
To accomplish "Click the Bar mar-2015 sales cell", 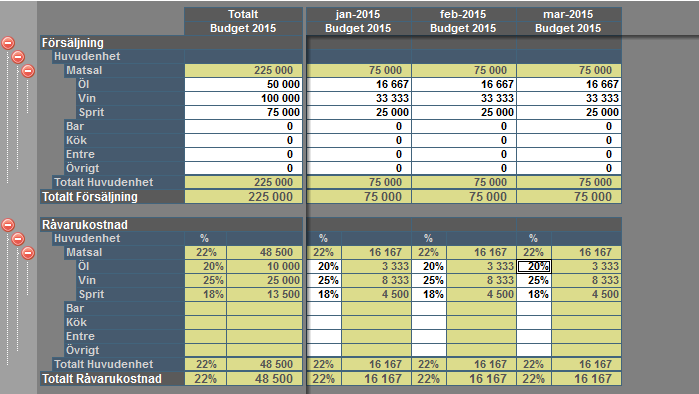I will (569, 126).
